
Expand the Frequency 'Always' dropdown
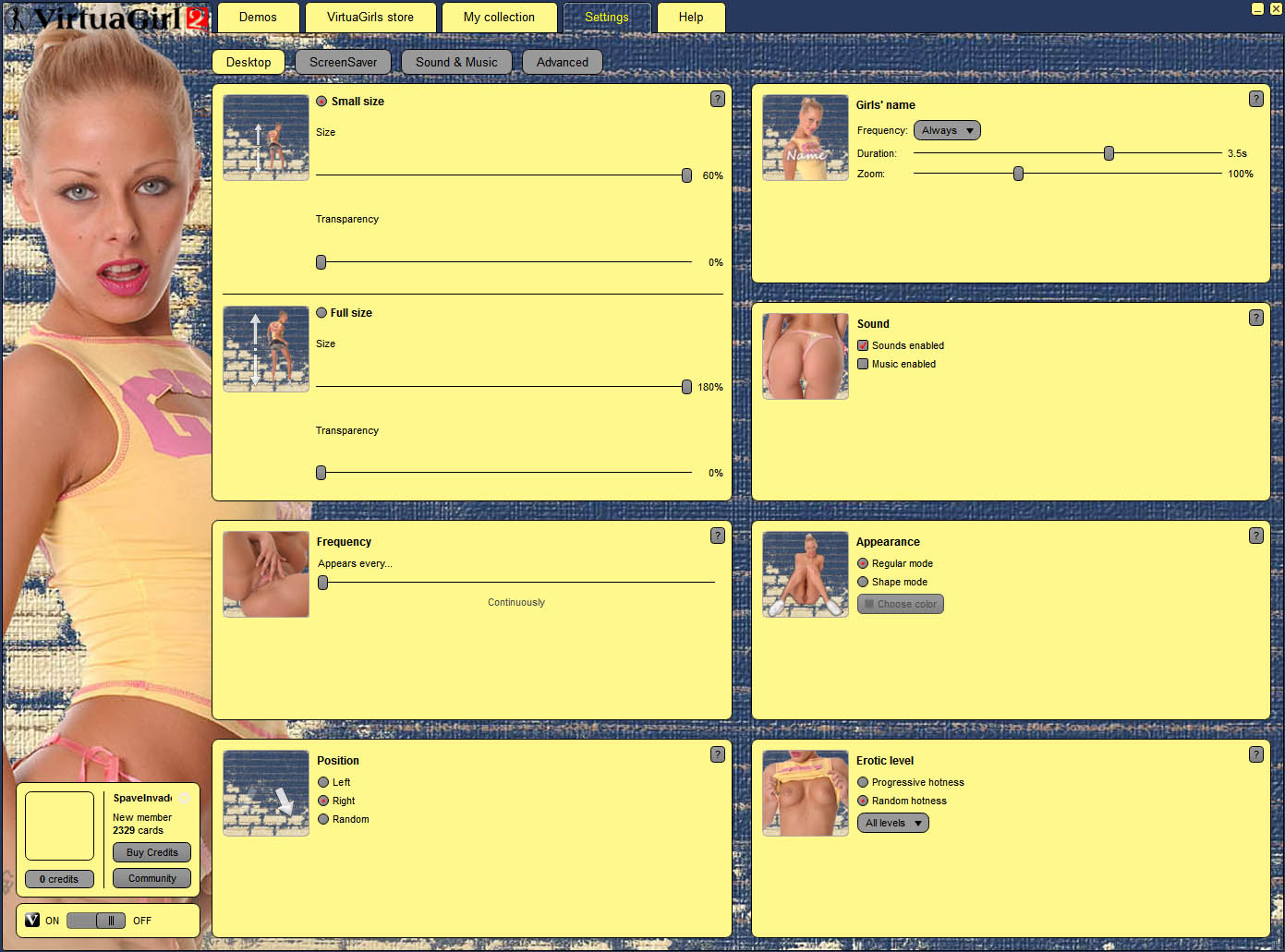pos(947,130)
